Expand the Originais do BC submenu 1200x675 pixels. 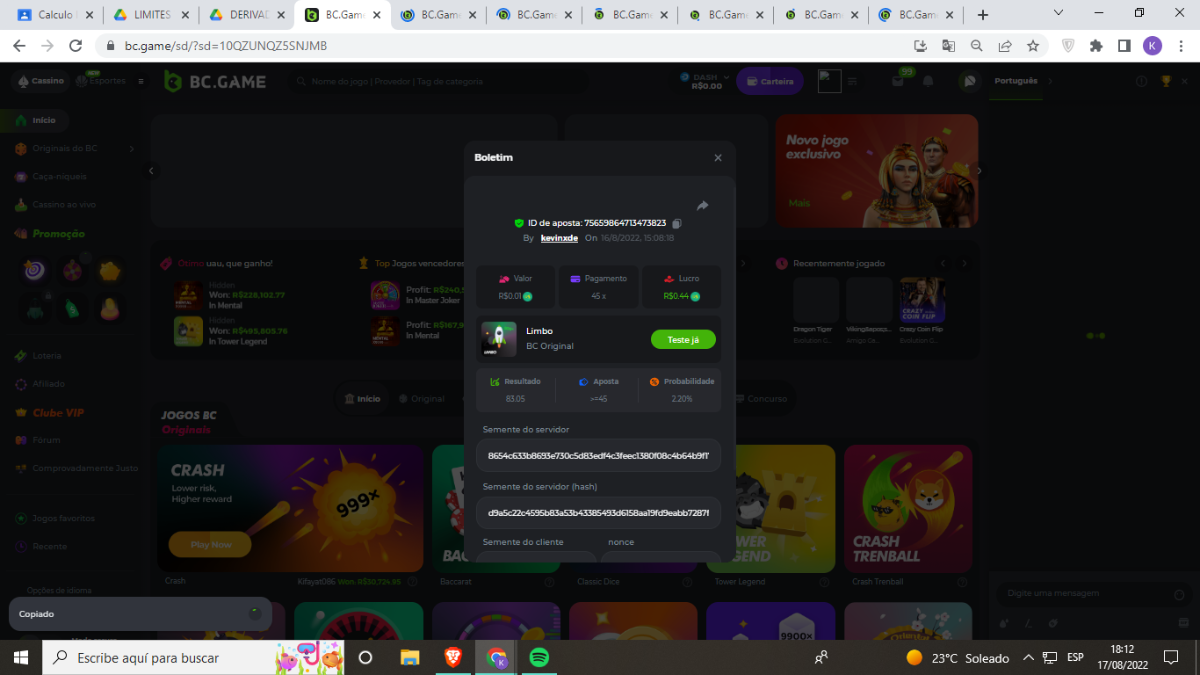131,148
